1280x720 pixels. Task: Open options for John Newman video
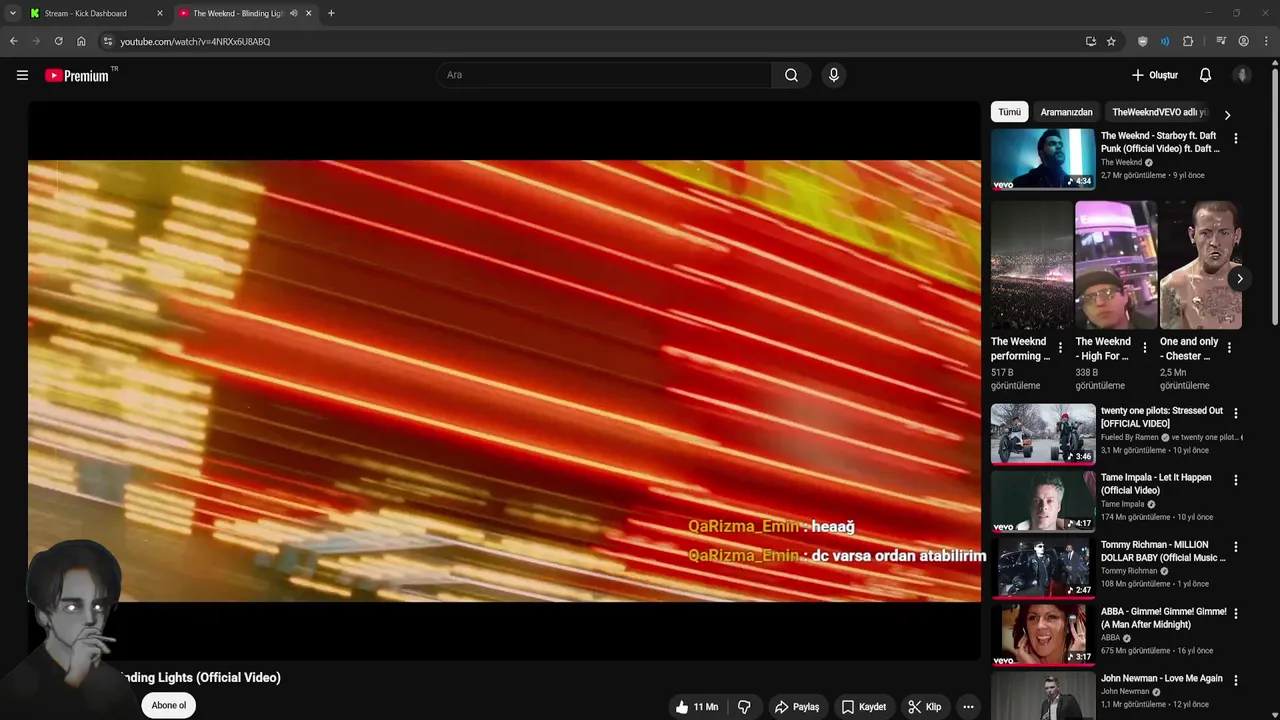(1236, 681)
